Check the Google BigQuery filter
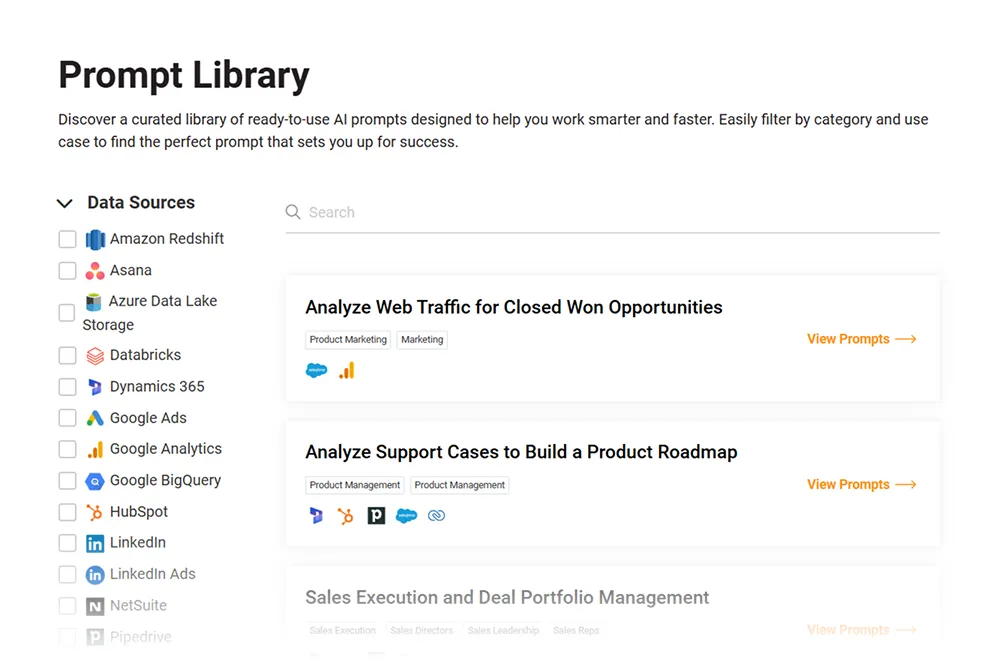998x660 pixels. (x=67, y=480)
